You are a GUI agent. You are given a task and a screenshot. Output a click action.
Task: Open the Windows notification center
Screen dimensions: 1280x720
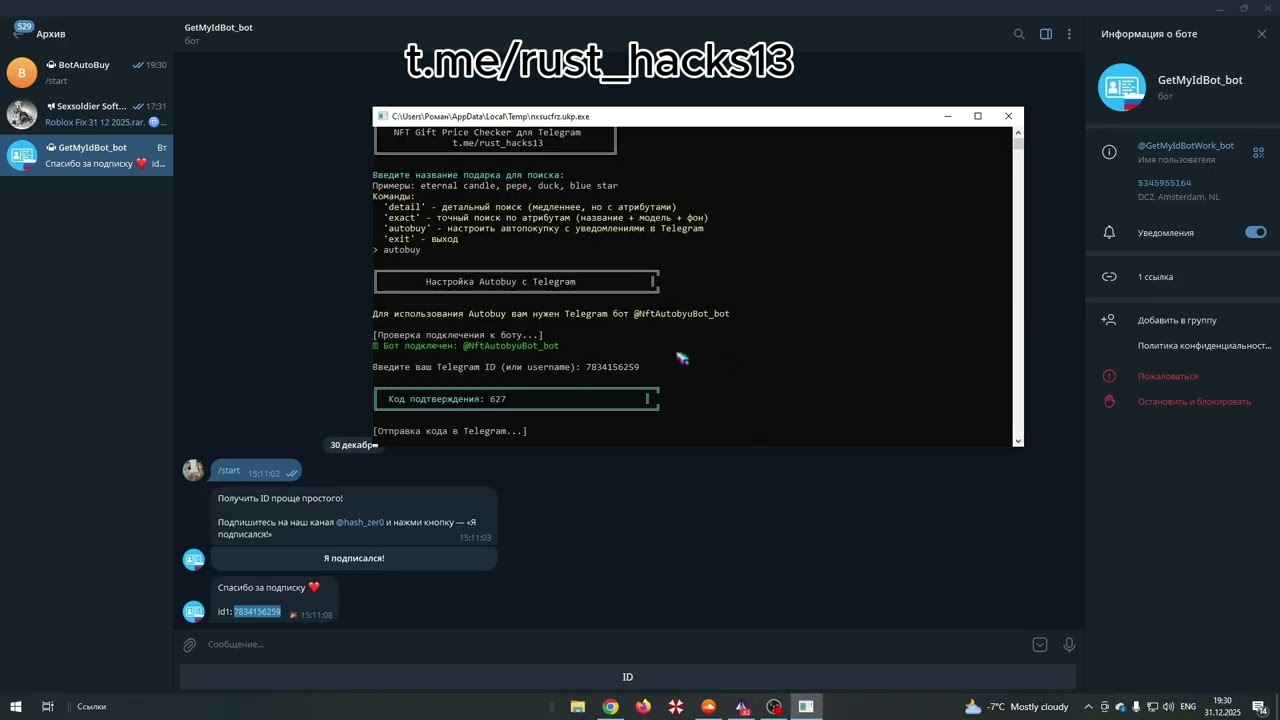point(1260,706)
